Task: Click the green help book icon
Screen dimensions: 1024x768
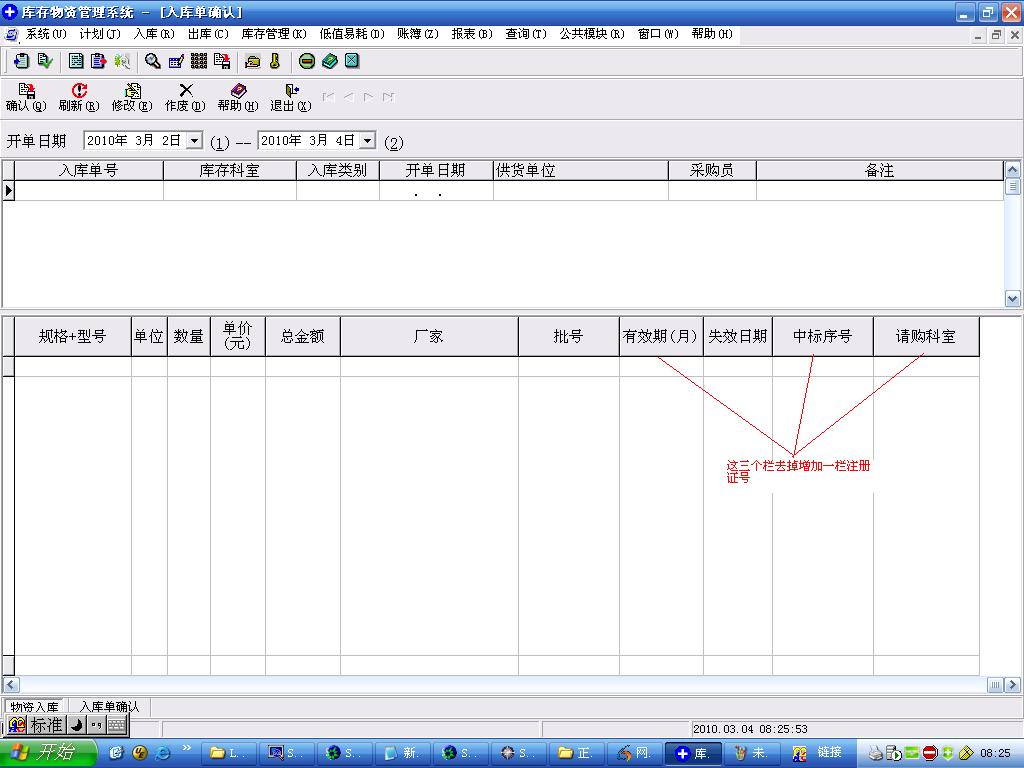Action: click(330, 61)
